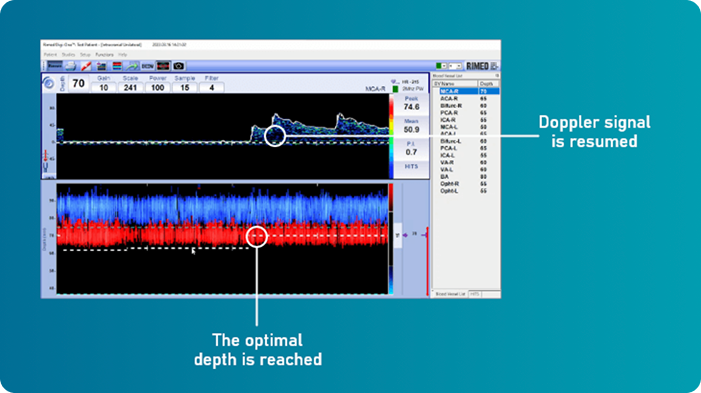Click the printer icon in toolbar
This screenshot has width=701, height=393.
click(x=71, y=66)
